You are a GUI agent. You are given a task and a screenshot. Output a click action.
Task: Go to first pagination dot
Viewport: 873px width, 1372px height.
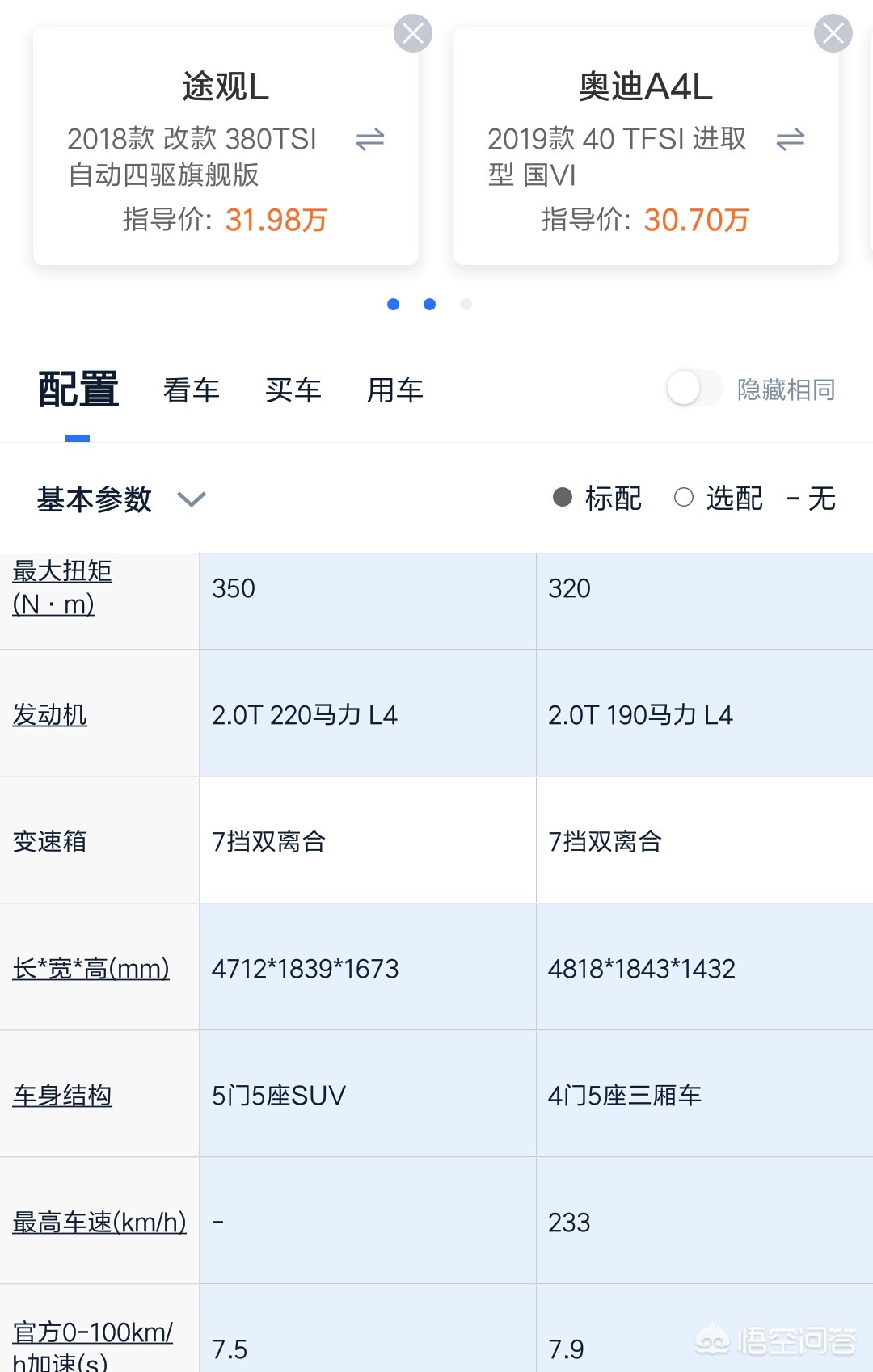point(394,305)
